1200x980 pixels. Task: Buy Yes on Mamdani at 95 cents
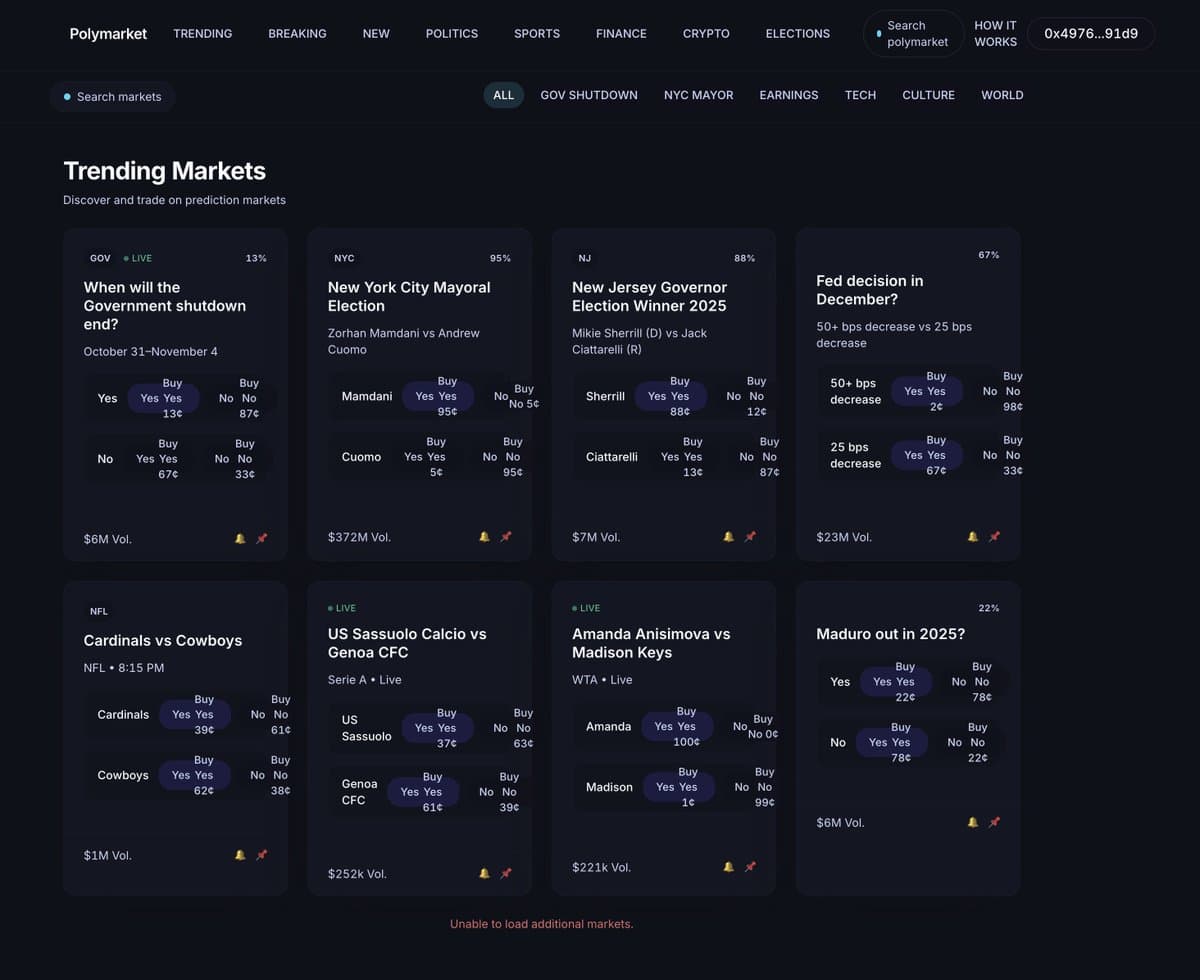[x=437, y=395]
